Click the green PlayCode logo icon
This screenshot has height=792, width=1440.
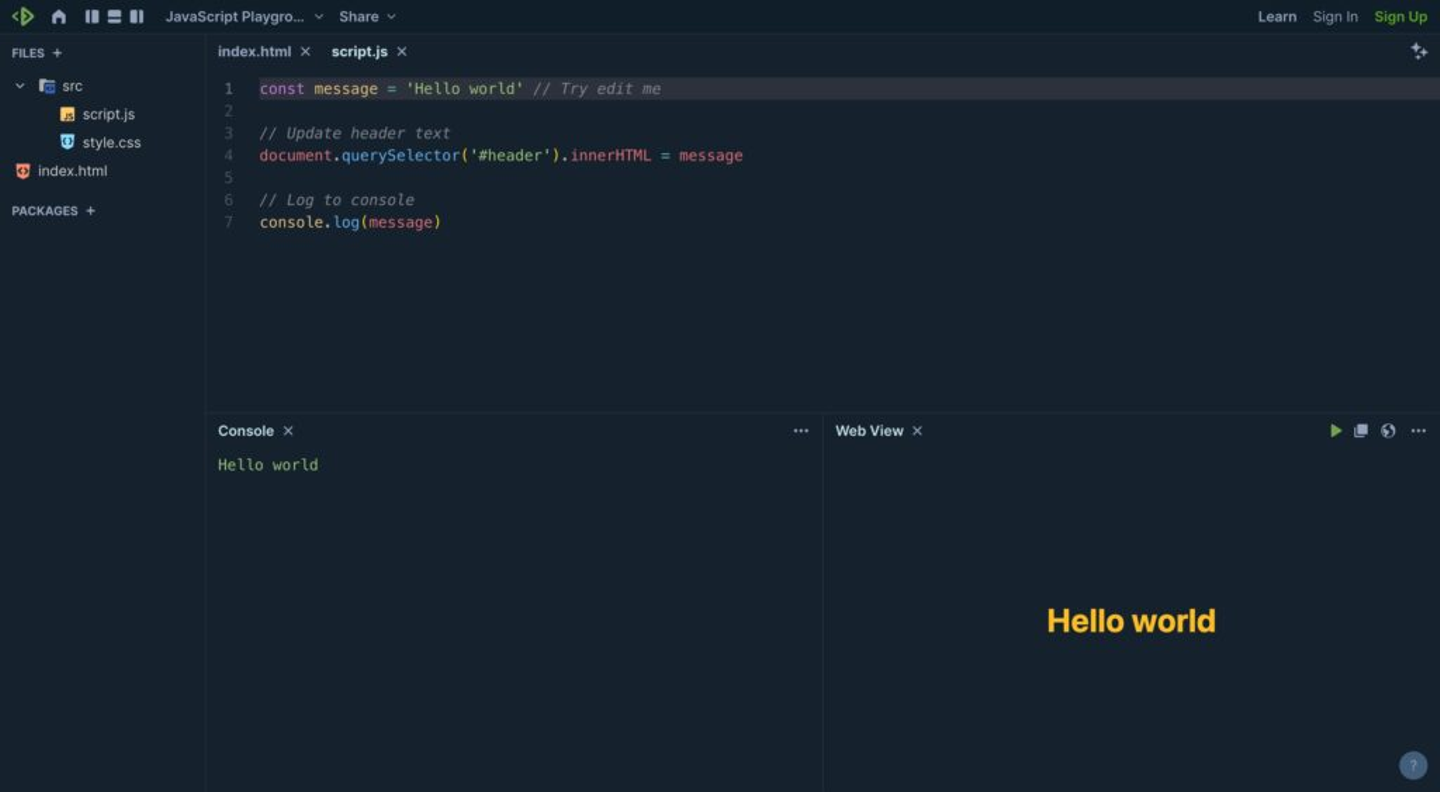tap(23, 16)
